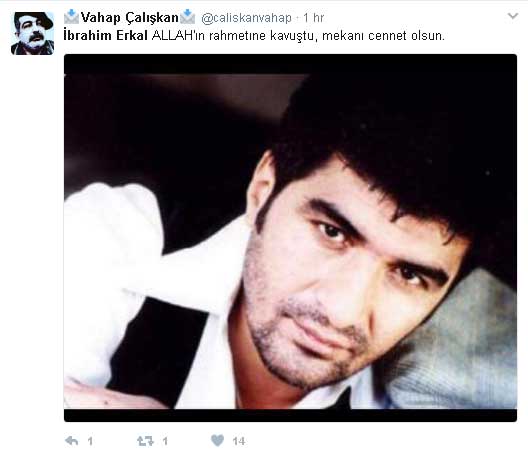The image size is (528, 459).
Task: Retweet this post using the retweet icon
Action: coord(145,441)
